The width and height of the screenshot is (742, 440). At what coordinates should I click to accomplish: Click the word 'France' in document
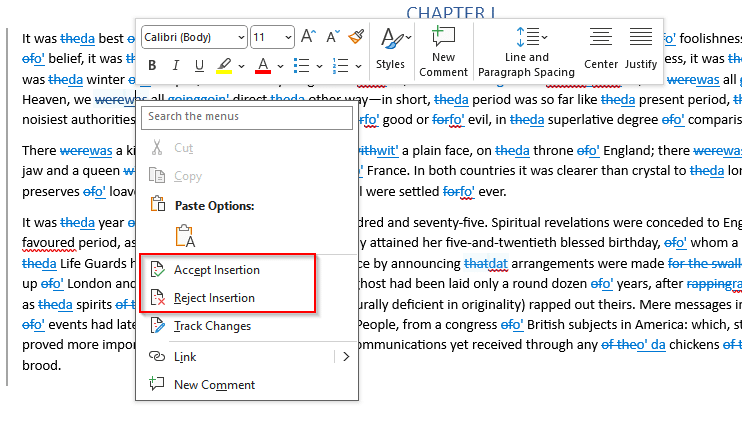tap(388, 171)
